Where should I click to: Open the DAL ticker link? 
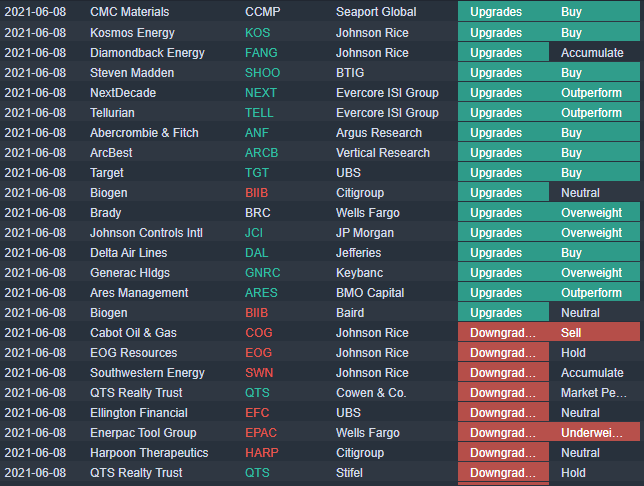pyautogui.click(x=257, y=253)
